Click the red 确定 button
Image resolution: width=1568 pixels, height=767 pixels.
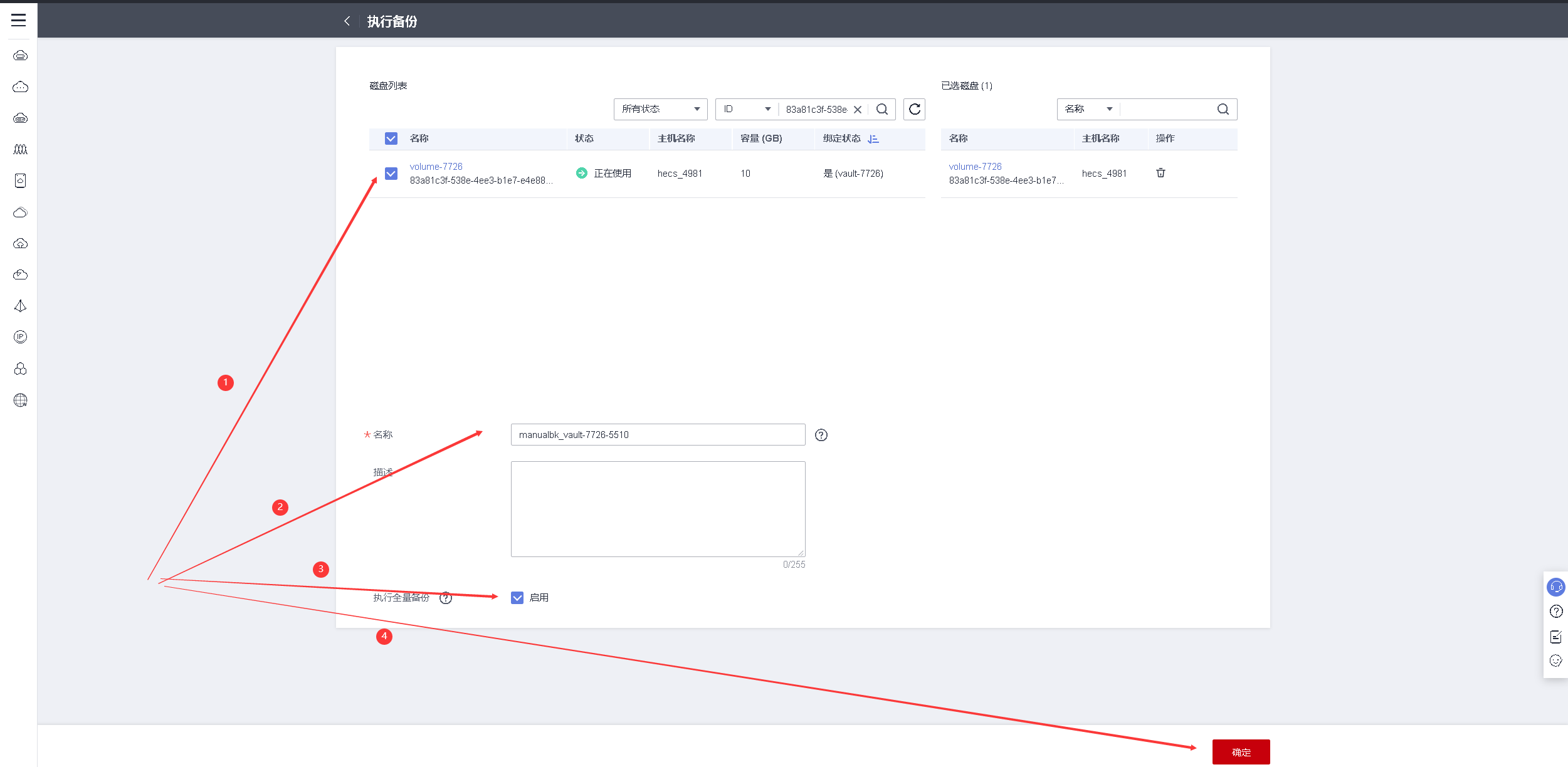pyautogui.click(x=1240, y=752)
